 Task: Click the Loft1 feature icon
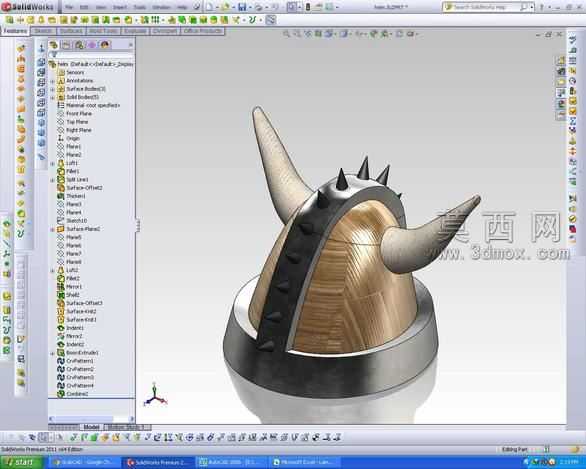tap(61, 163)
